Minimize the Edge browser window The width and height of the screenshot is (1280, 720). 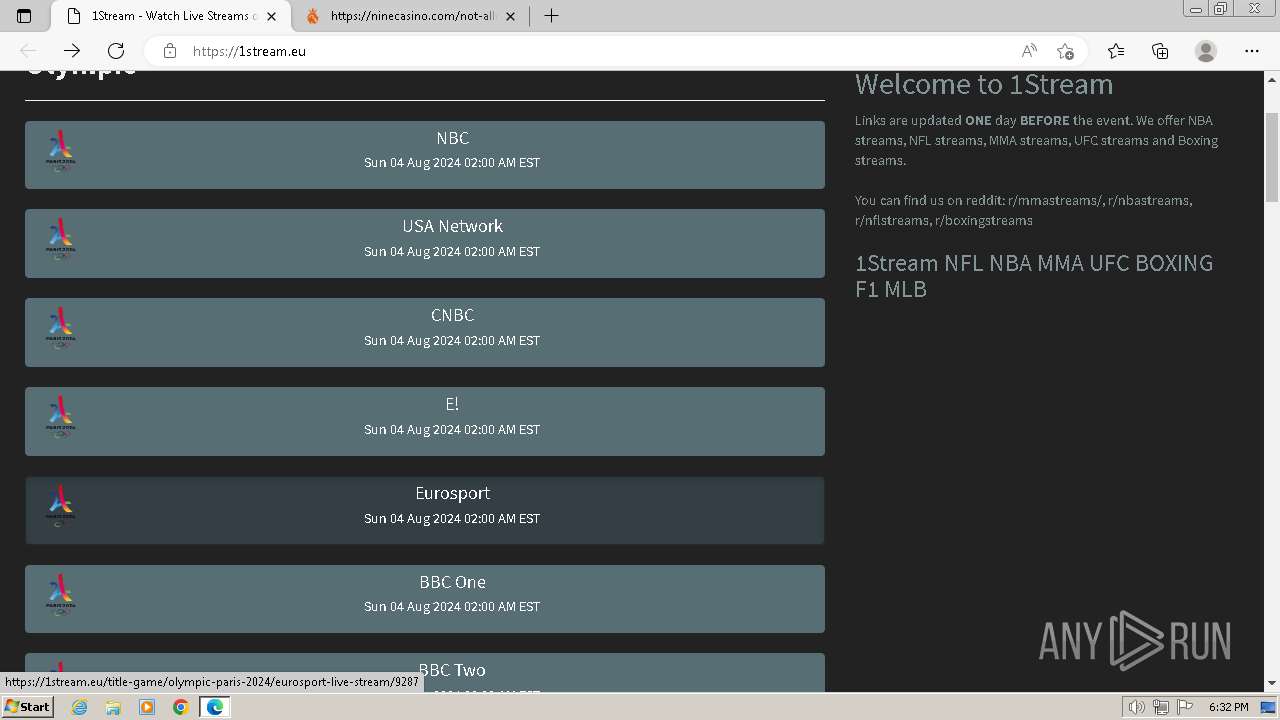(1195, 9)
